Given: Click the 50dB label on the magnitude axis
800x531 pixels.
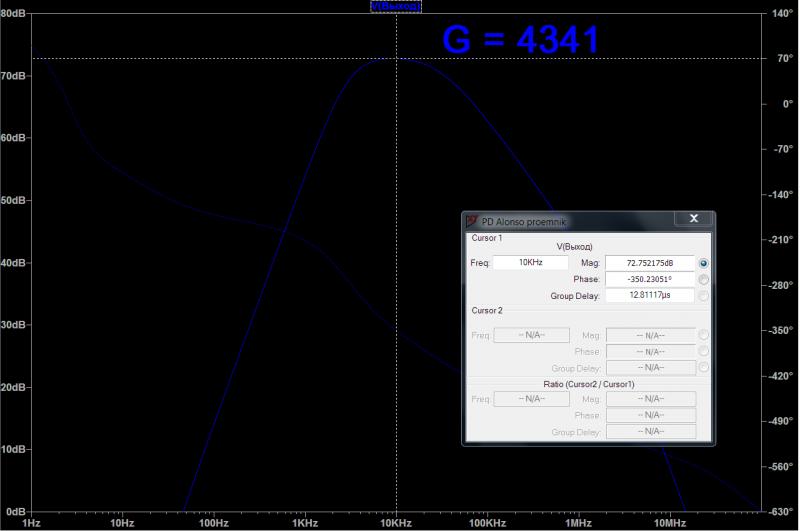Looking at the screenshot, I should (13, 200).
